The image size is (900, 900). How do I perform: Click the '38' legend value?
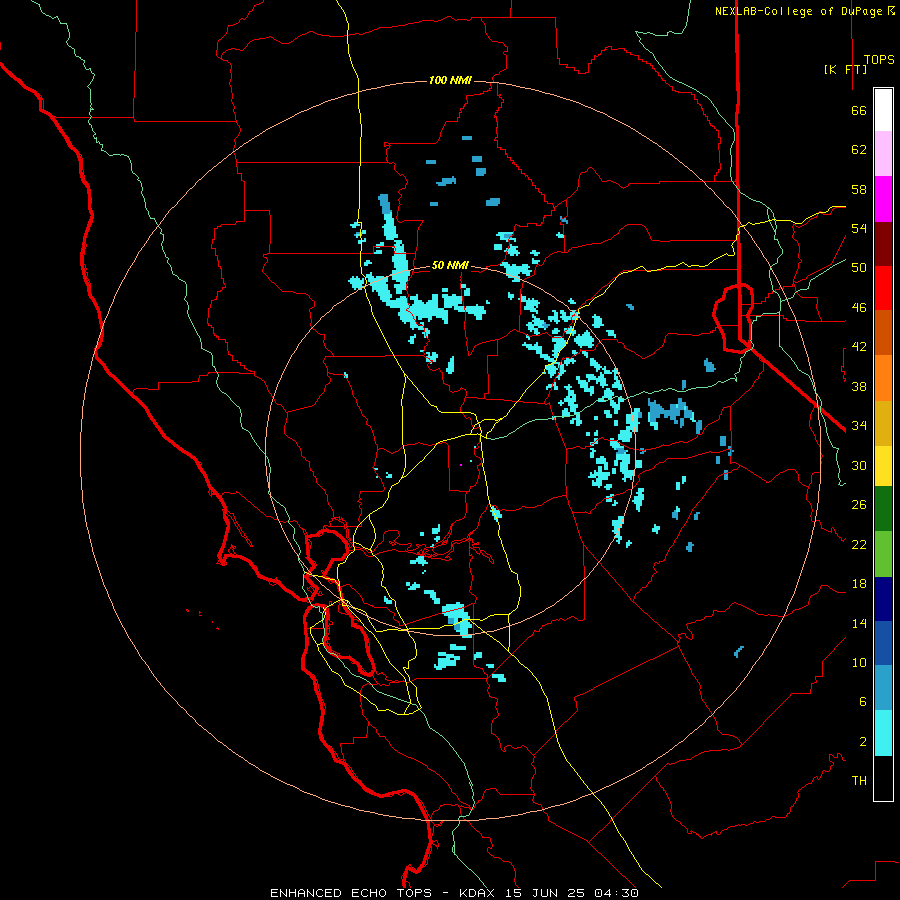coord(859,386)
